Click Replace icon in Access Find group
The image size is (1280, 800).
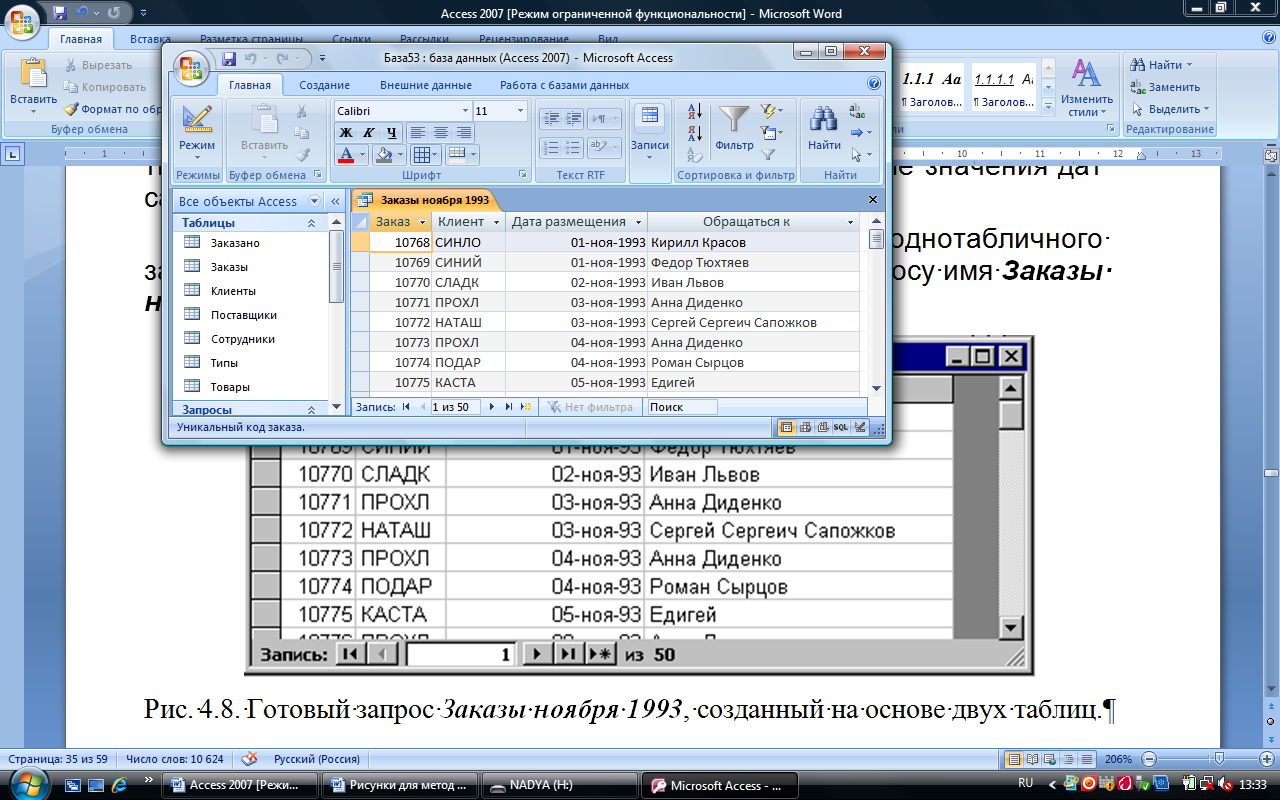click(857, 111)
